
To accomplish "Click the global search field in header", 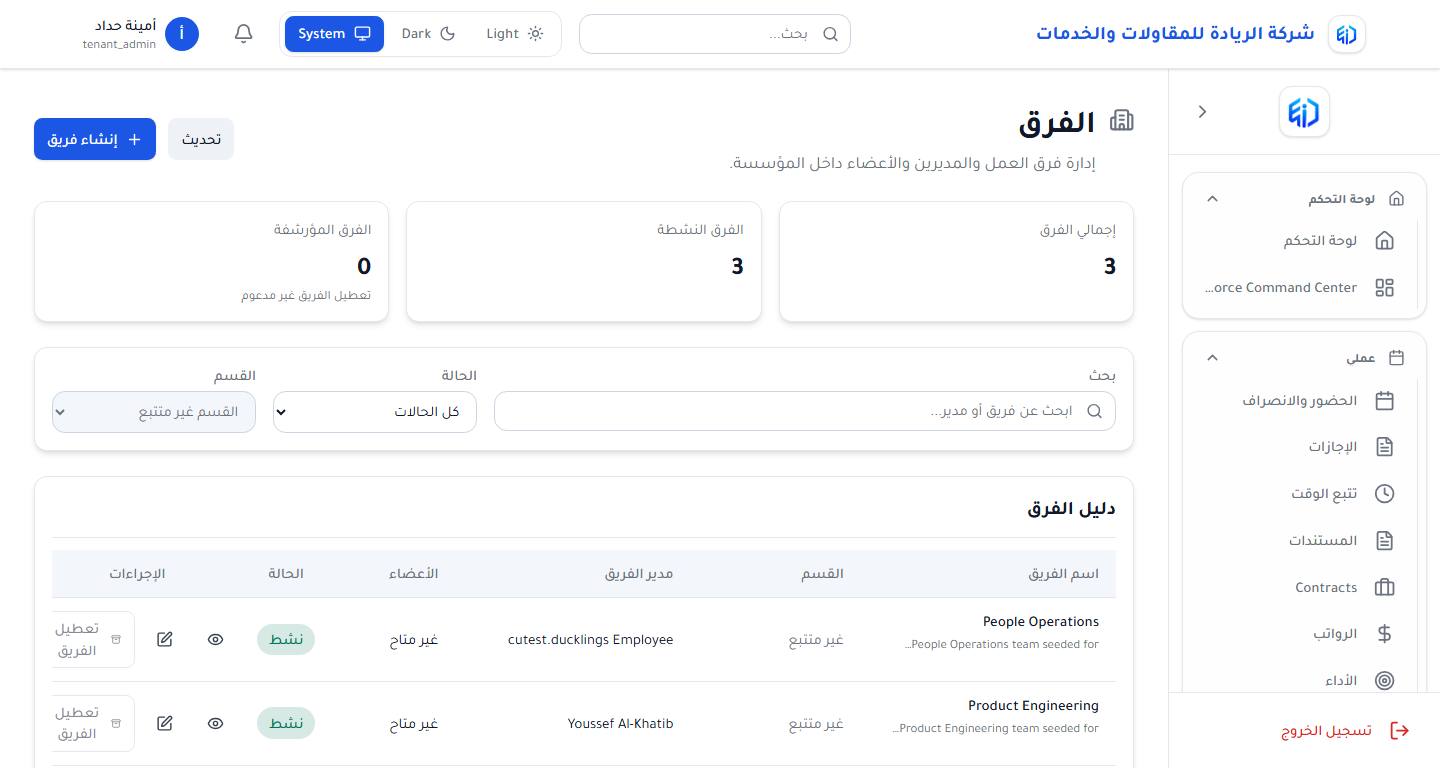I will [715, 34].
